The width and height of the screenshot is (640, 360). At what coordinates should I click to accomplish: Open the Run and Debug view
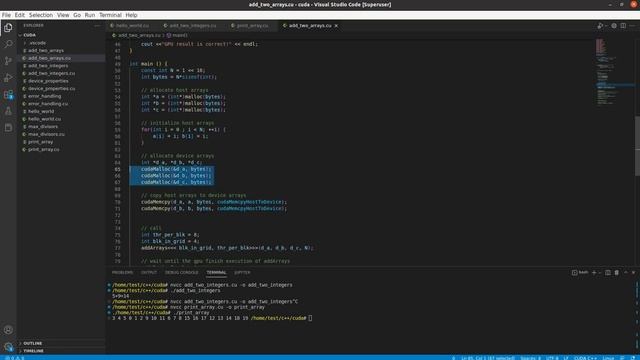pyautogui.click(x=8, y=78)
